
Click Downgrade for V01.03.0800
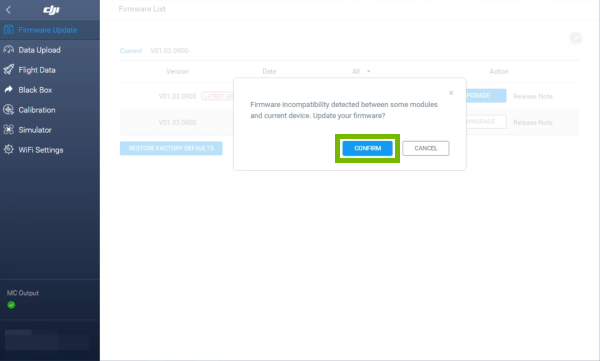[x=486, y=122]
